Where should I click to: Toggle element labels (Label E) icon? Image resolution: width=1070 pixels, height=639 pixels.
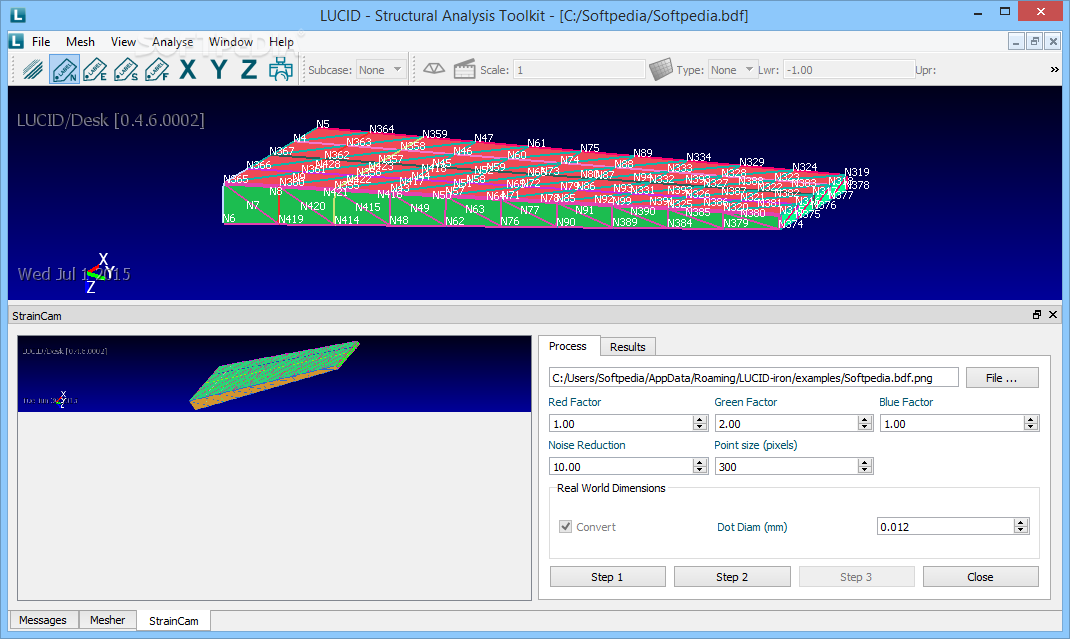[x=95, y=70]
